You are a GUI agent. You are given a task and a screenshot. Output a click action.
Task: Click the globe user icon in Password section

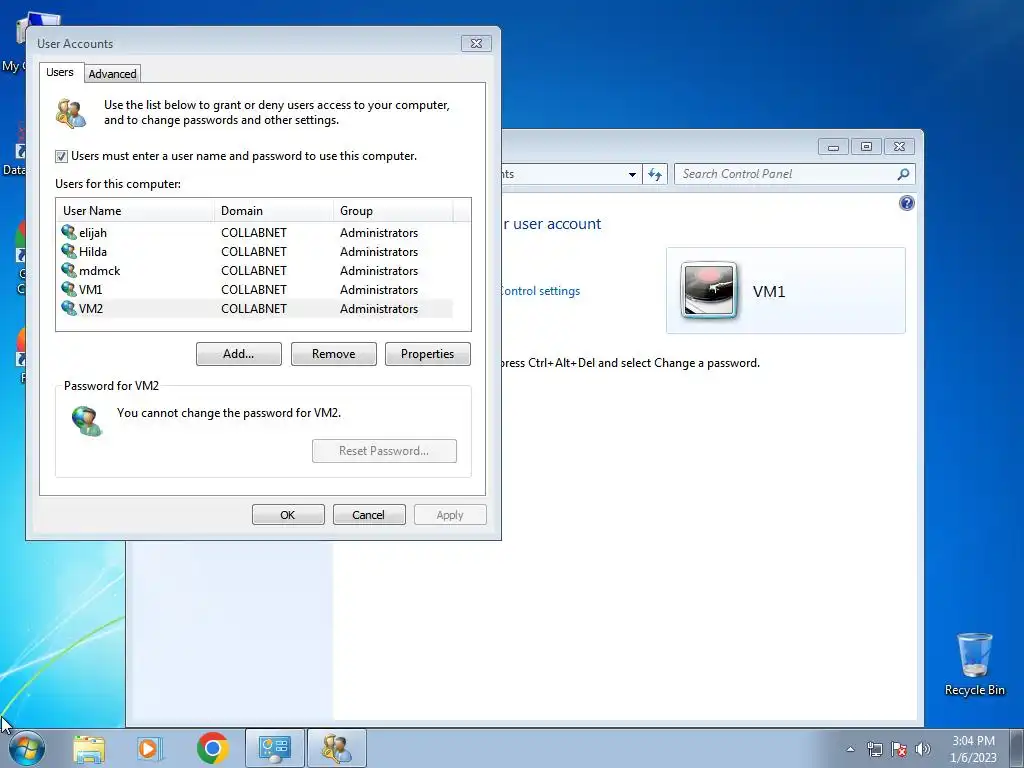pos(87,421)
